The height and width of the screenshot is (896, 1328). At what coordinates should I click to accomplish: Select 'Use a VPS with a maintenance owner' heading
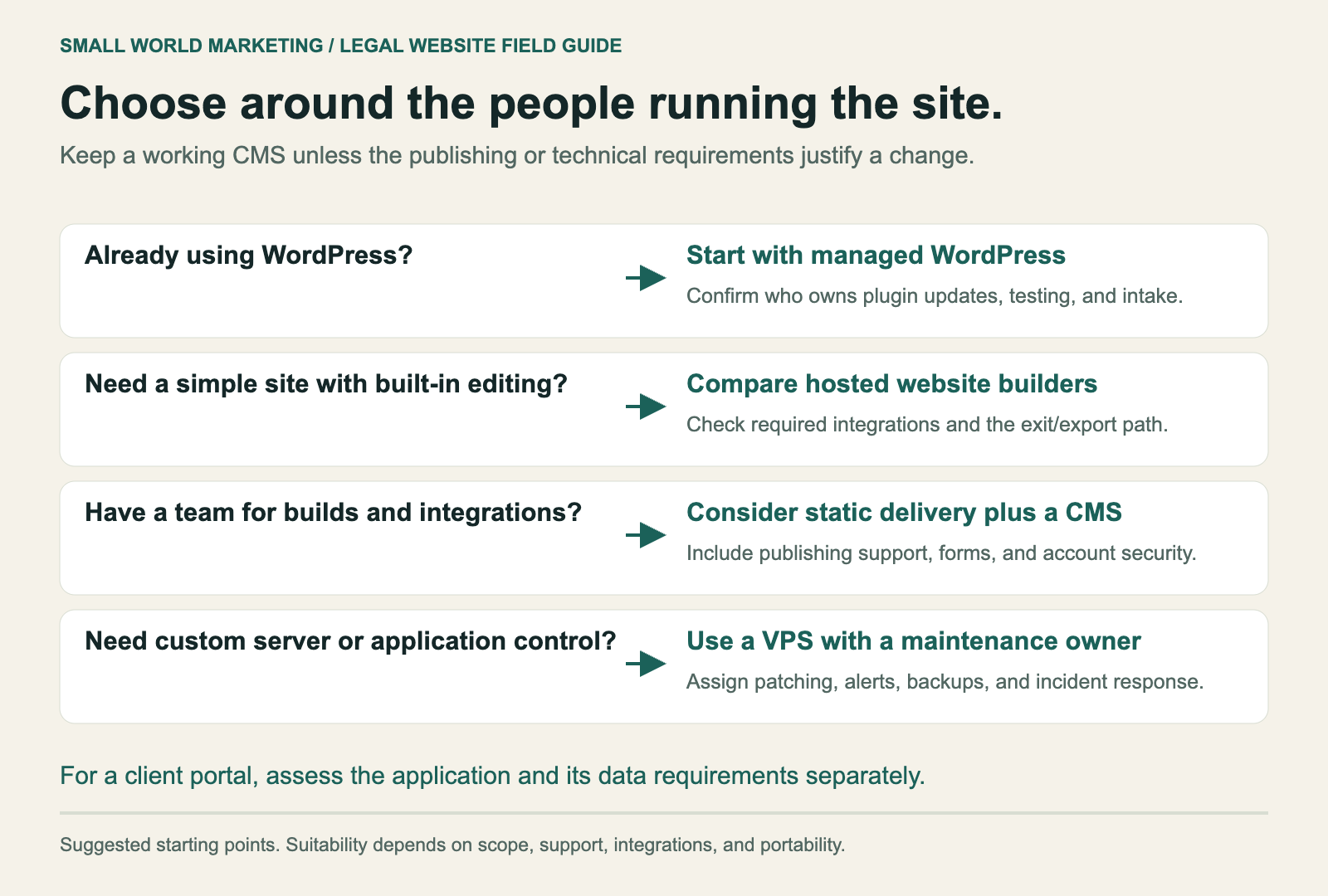pos(913,640)
